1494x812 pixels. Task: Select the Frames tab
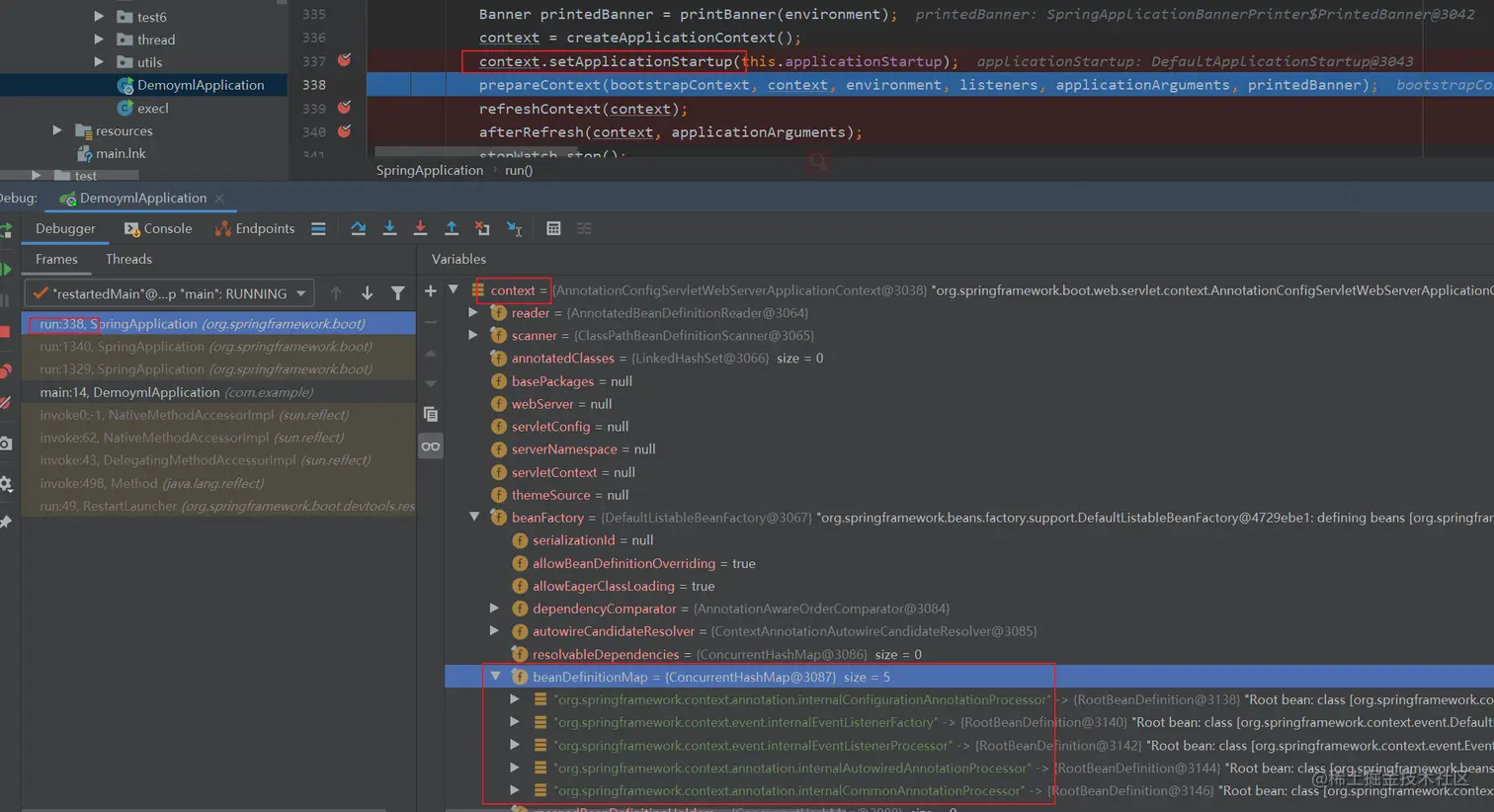(56, 259)
